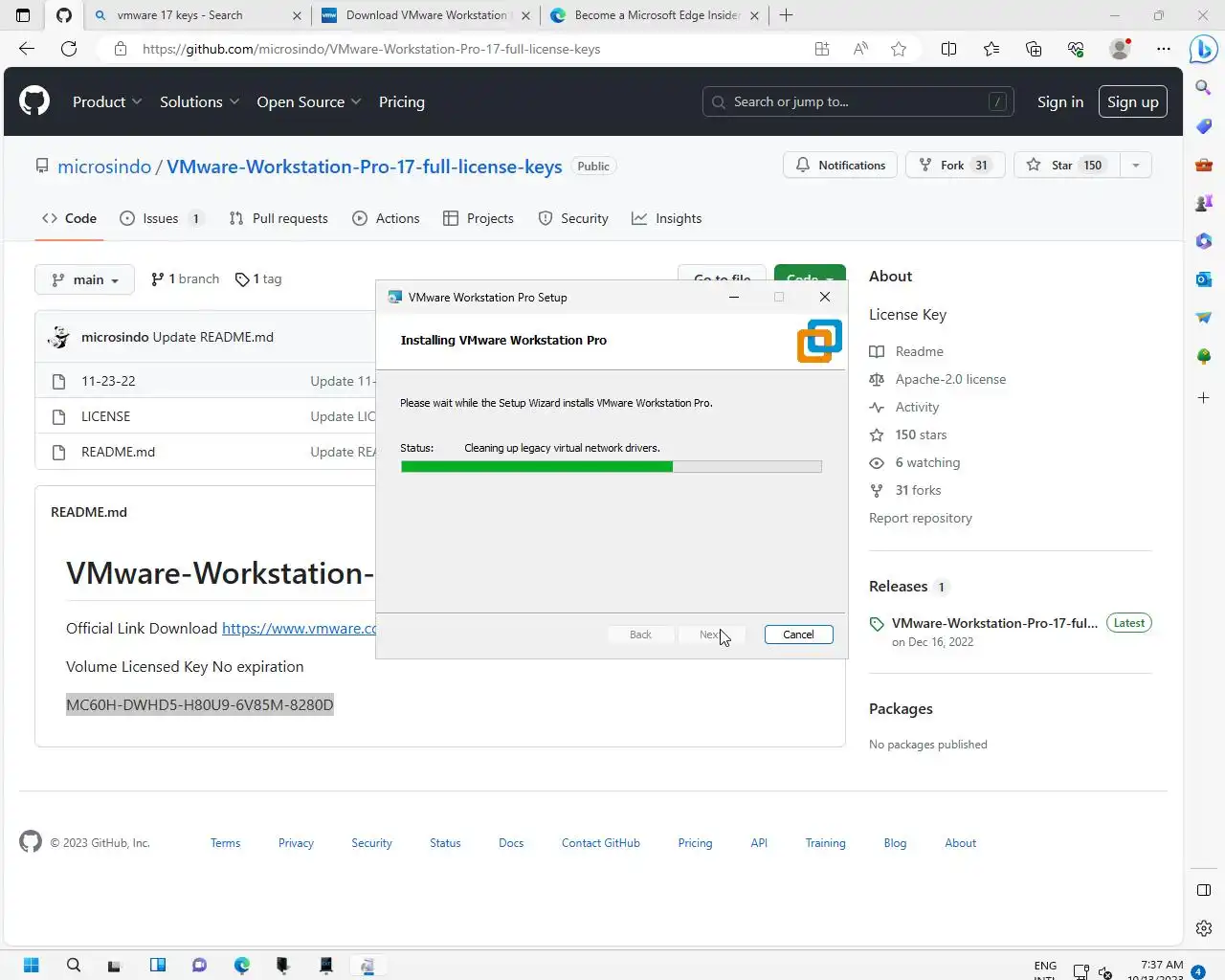
Task: Expand the Solutions menu
Action: 199,101
